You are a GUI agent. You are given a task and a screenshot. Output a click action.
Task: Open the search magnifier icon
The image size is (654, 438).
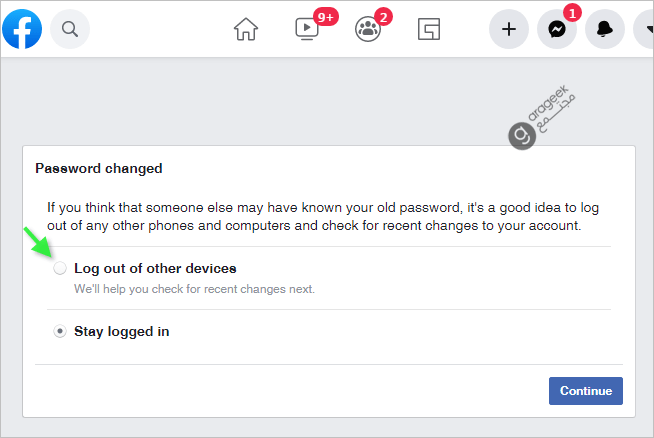[70, 29]
